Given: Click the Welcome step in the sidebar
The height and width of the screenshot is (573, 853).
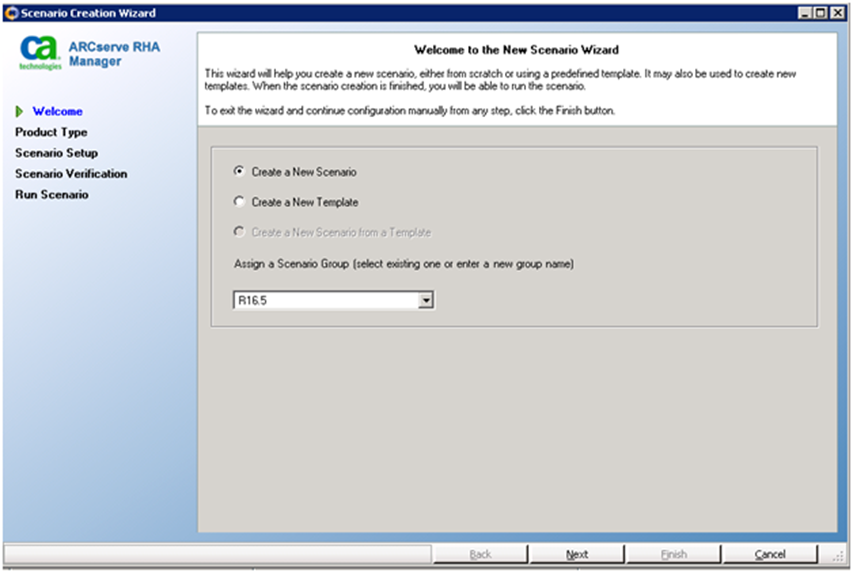Looking at the screenshot, I should point(58,112).
